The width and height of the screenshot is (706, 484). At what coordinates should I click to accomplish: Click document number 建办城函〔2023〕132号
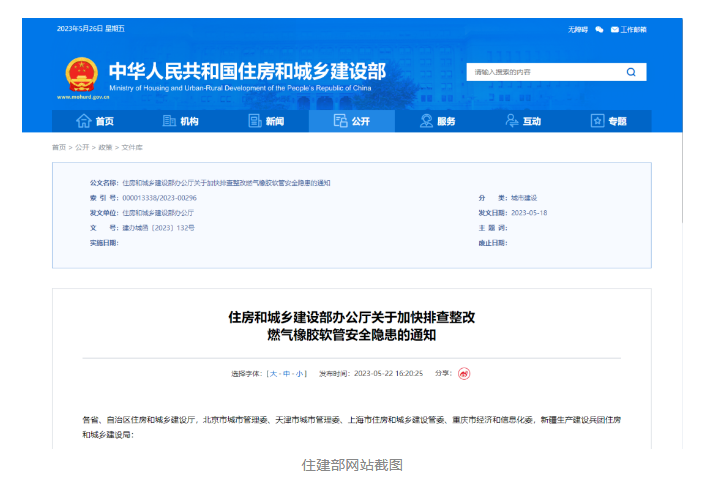[x=158, y=228]
